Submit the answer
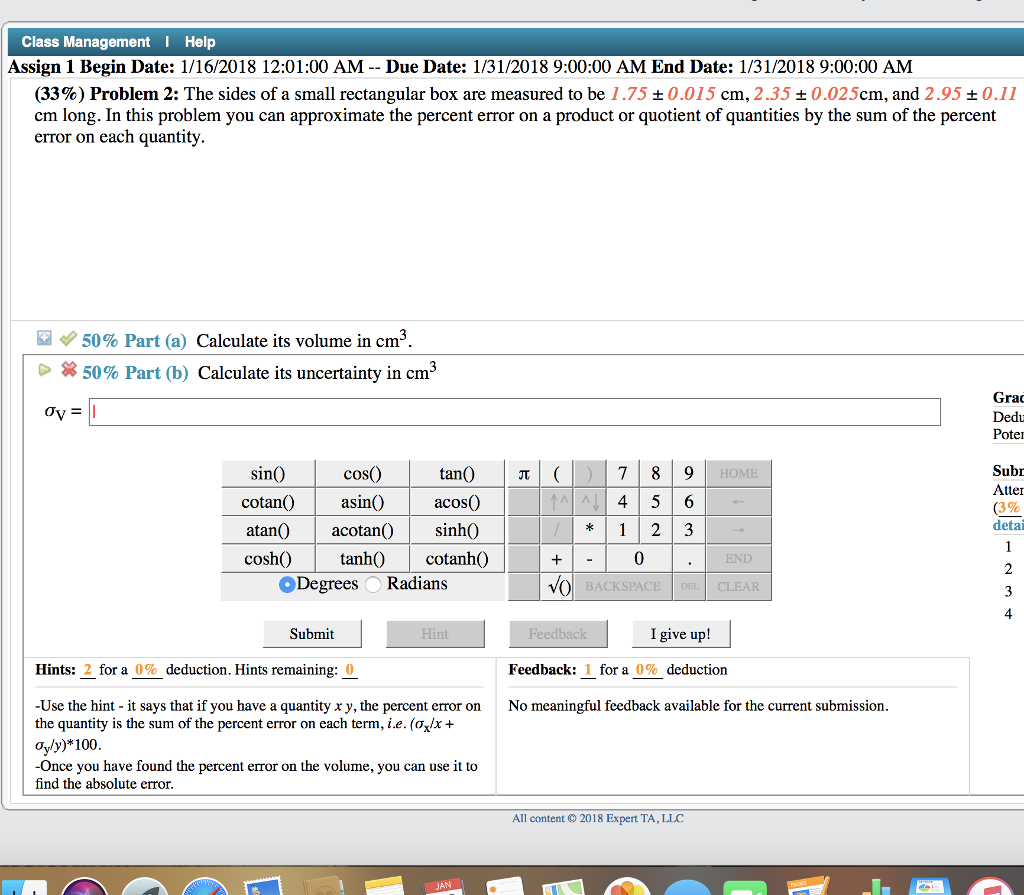Image resolution: width=1024 pixels, height=895 pixels. click(x=312, y=634)
